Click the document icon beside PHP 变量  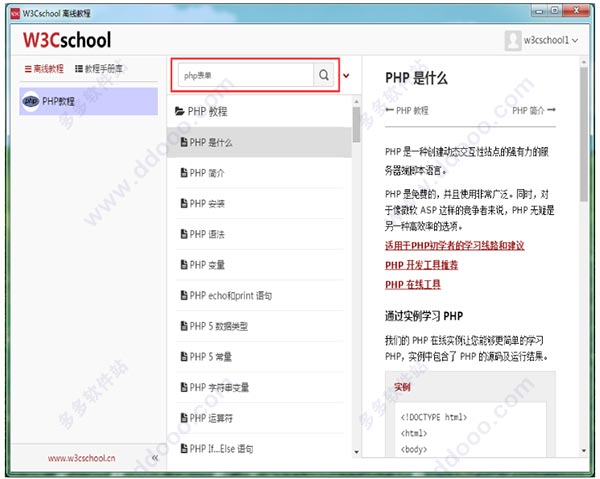pos(184,264)
